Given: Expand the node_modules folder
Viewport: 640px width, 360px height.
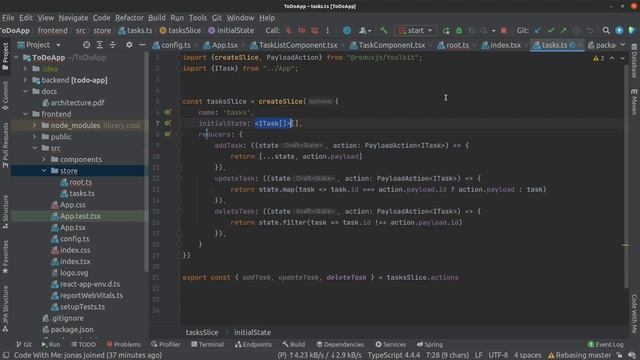Looking at the screenshot, I should click(x=35, y=125).
